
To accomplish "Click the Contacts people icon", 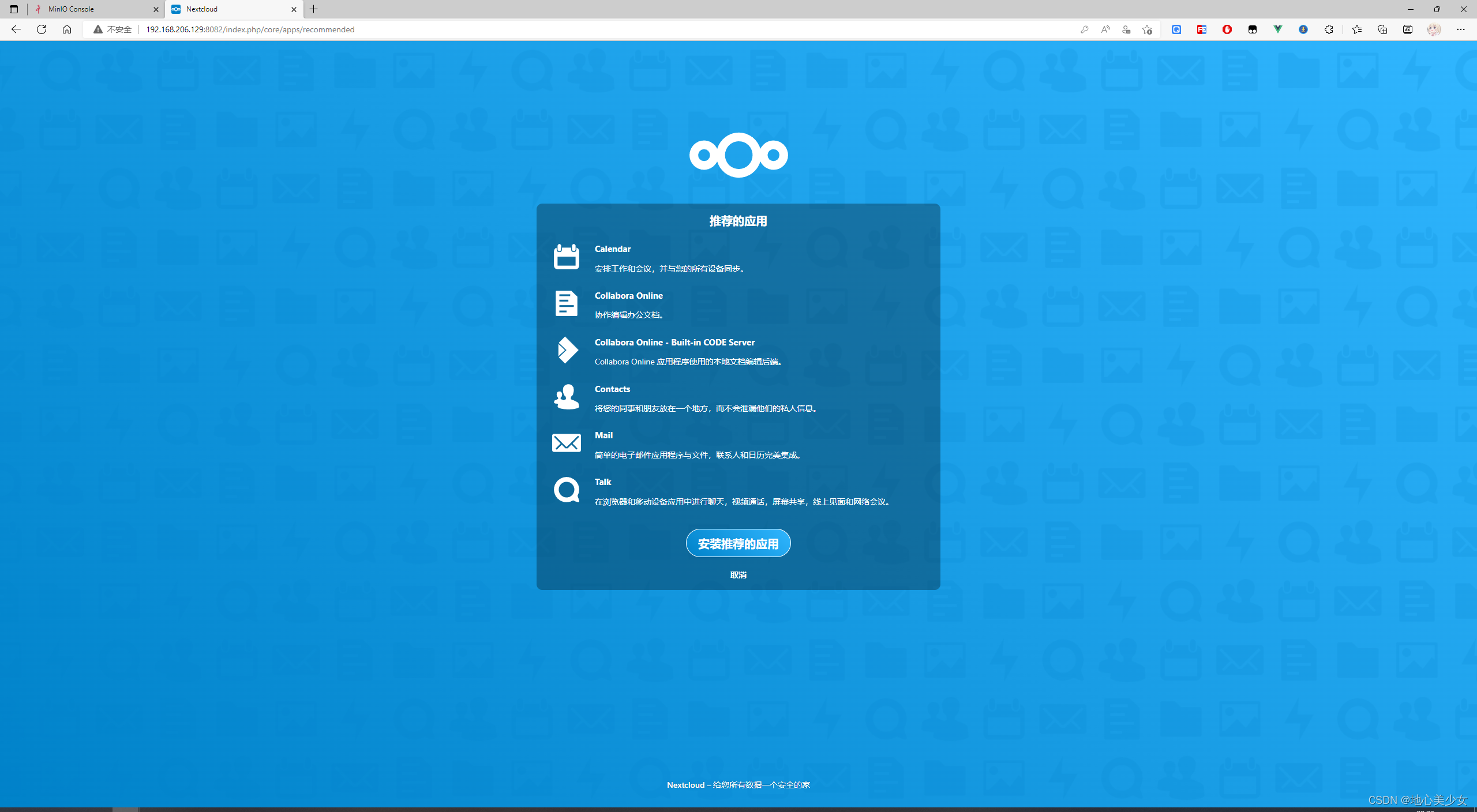I will [566, 397].
